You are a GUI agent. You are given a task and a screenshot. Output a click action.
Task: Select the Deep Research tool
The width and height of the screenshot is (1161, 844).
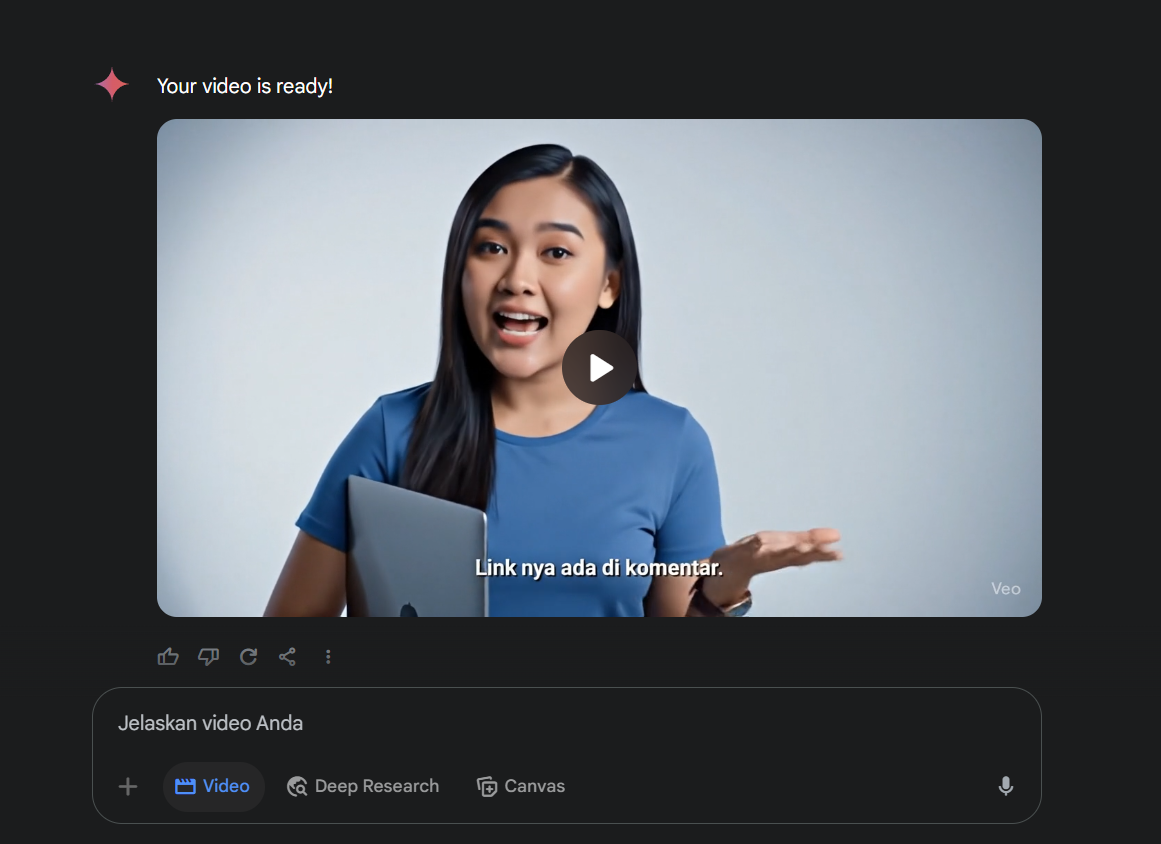pyautogui.click(x=363, y=786)
